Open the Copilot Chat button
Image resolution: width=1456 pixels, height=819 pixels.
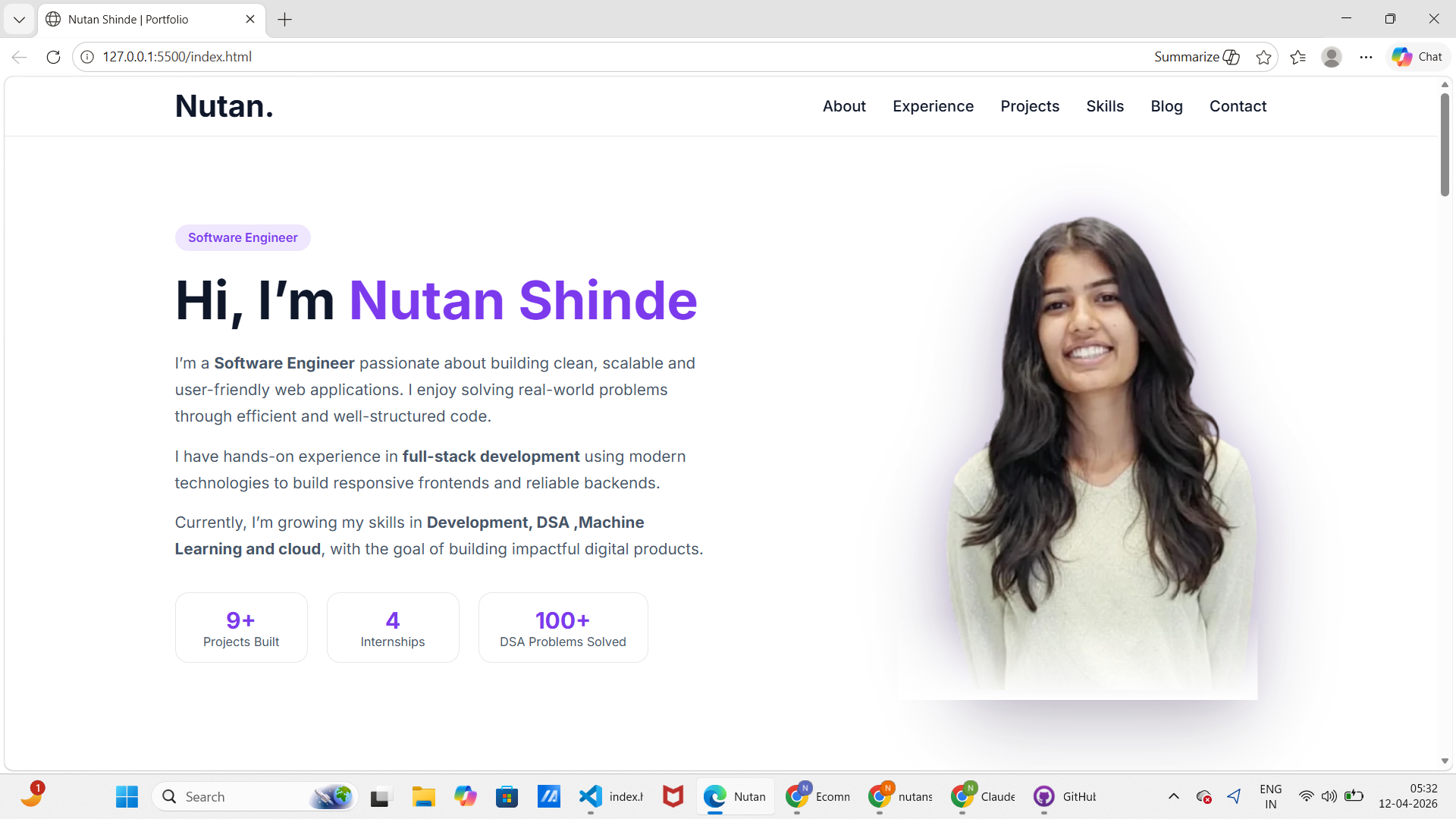[x=1417, y=57]
